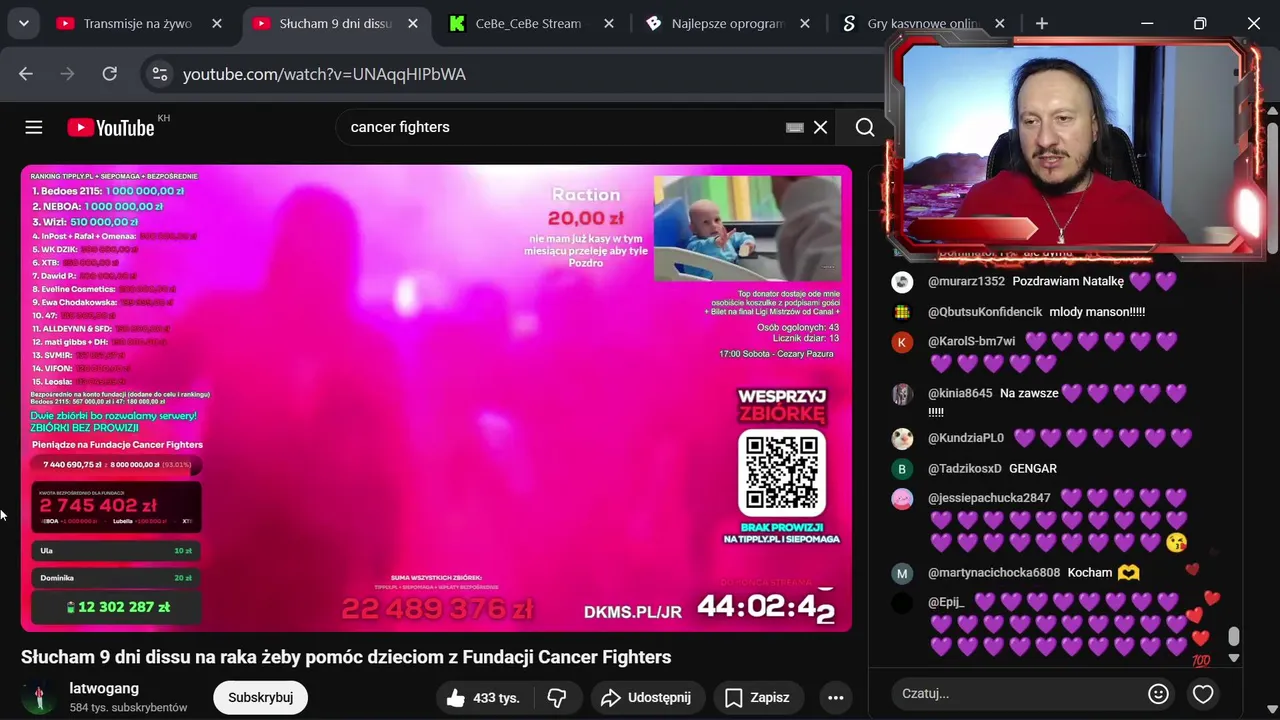Viewport: 1280px width, 720px height.
Task: Save the video with Zapisz
Action: click(757, 697)
